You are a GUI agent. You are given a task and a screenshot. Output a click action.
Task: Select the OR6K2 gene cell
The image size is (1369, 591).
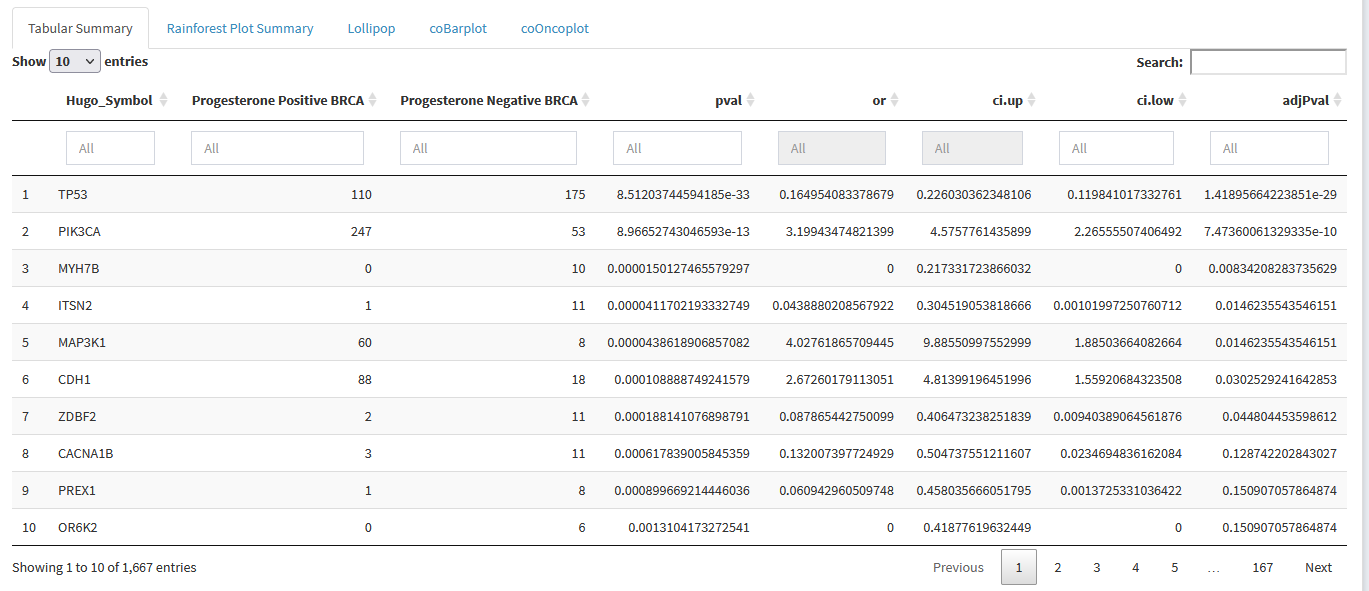pos(77,527)
